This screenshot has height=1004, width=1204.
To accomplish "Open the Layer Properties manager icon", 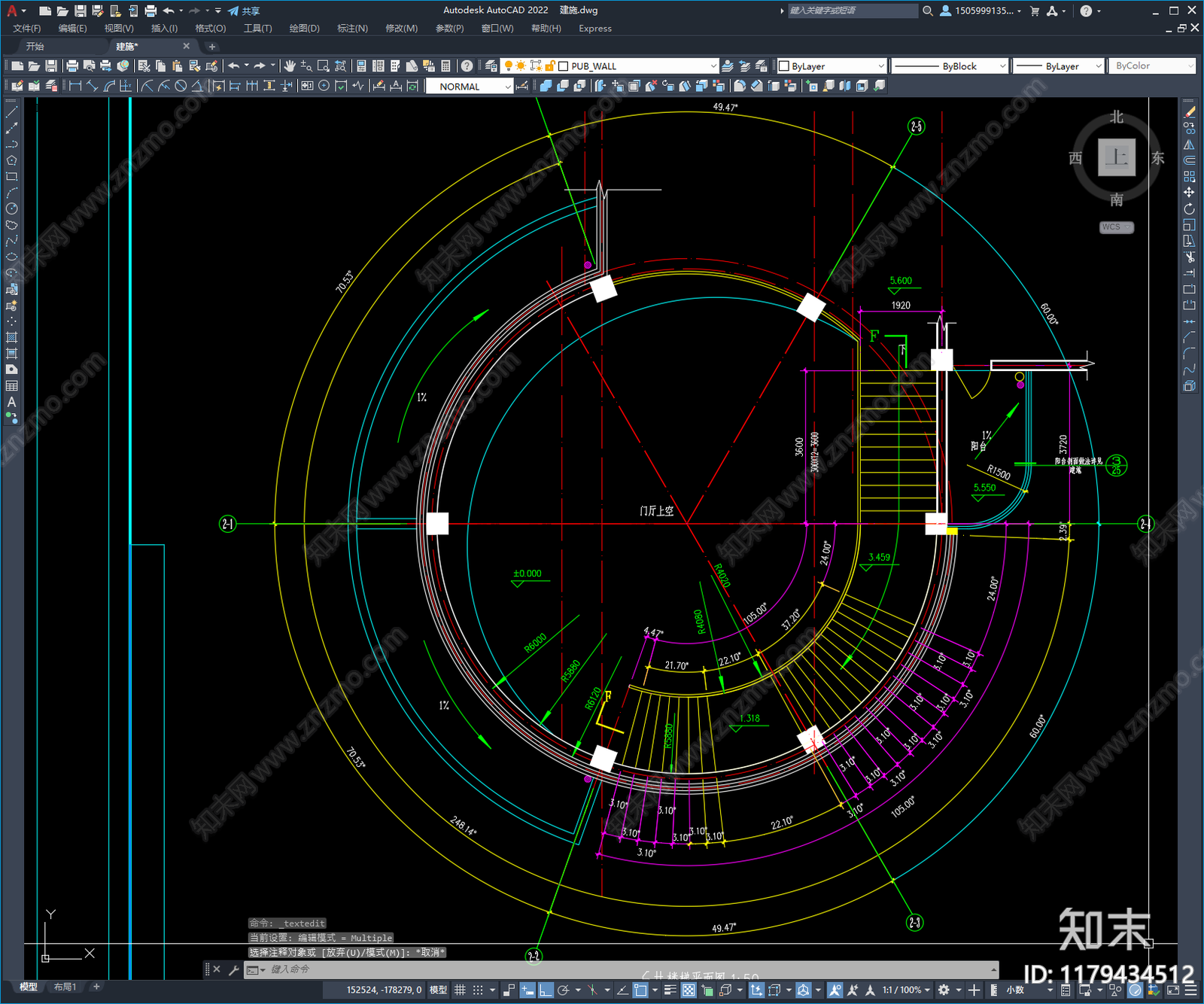I will [491, 66].
